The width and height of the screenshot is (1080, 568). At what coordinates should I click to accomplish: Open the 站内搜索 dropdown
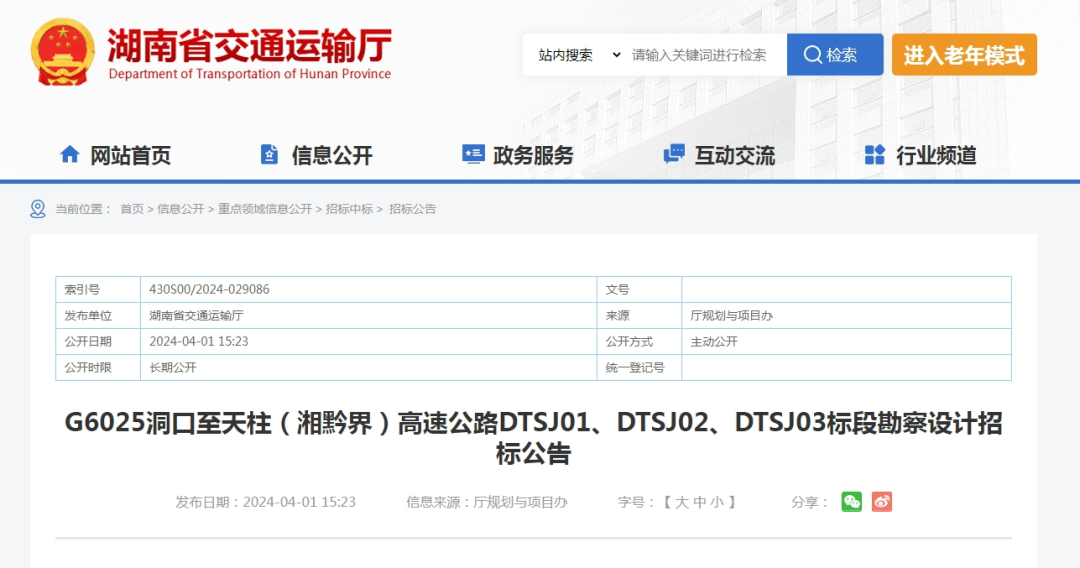(x=579, y=55)
